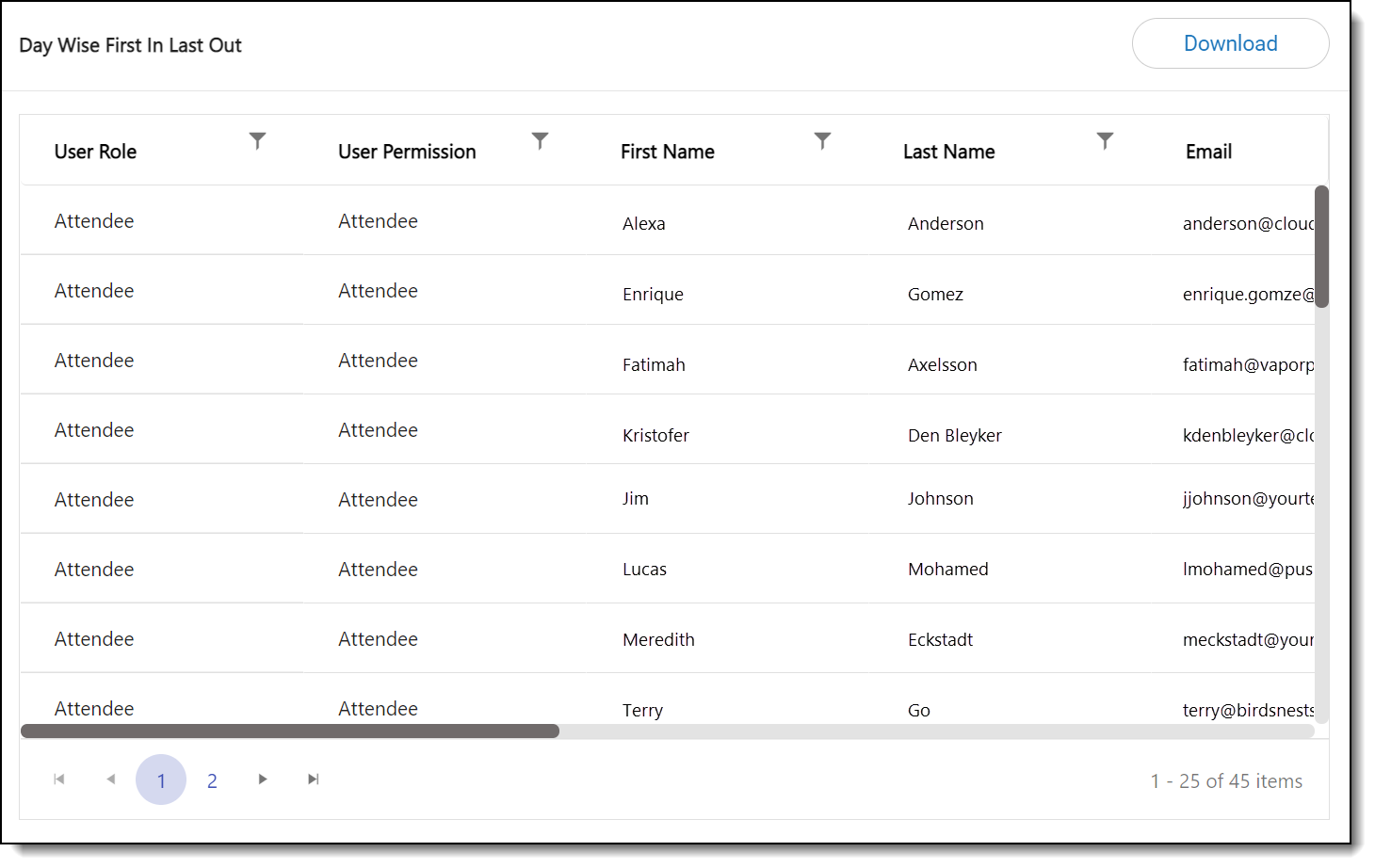
Task: Select page 1 in the pager
Action: click(x=161, y=780)
